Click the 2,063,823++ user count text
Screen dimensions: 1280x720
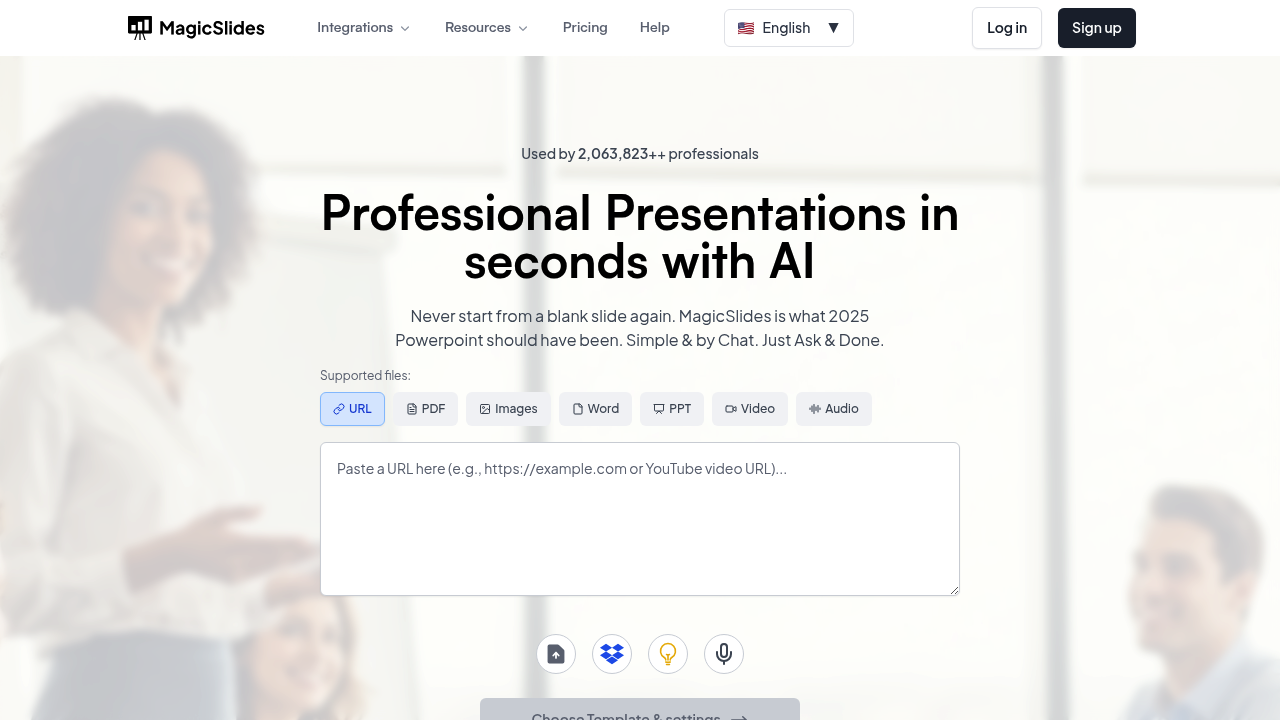[x=622, y=154]
